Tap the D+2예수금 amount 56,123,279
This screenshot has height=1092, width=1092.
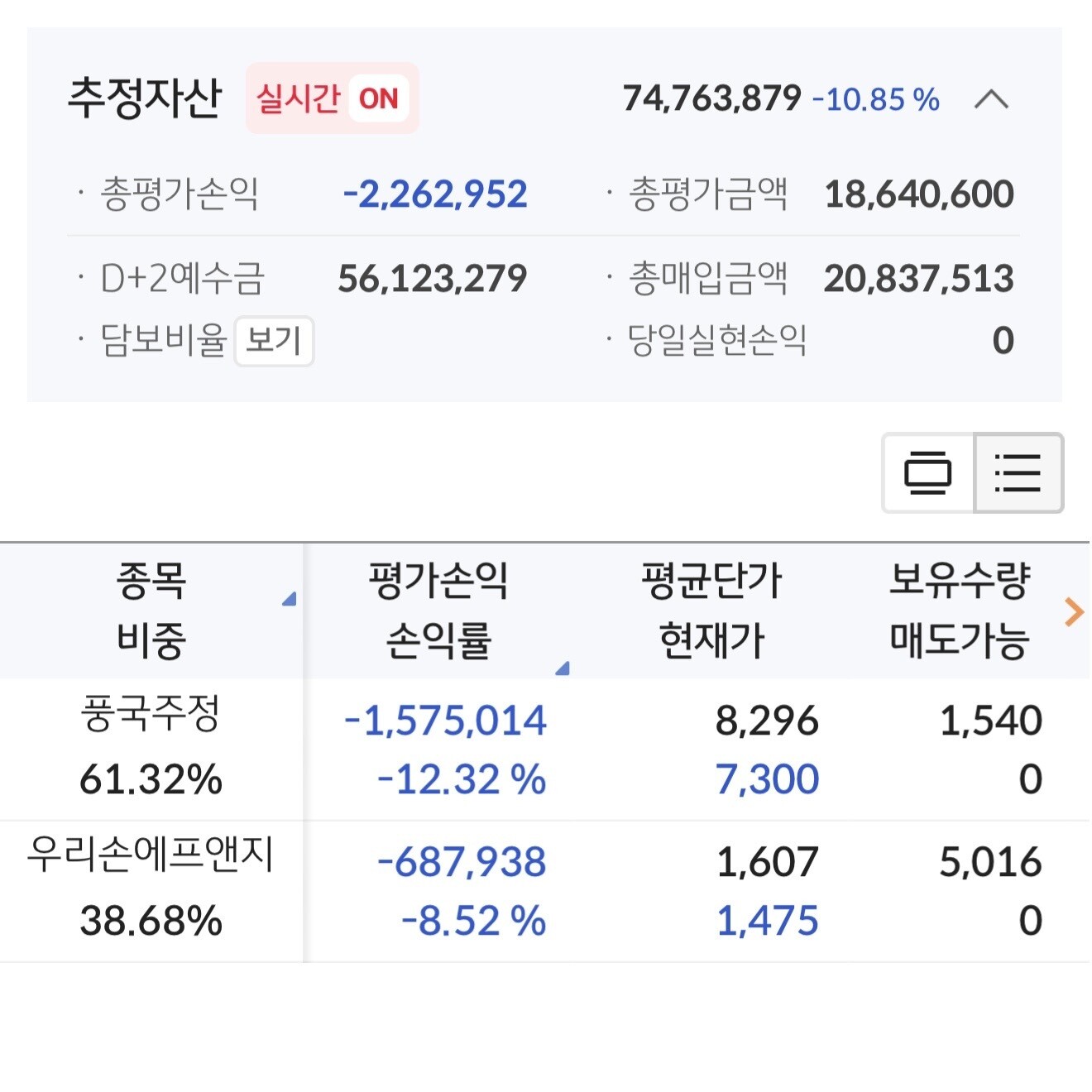tap(432, 279)
